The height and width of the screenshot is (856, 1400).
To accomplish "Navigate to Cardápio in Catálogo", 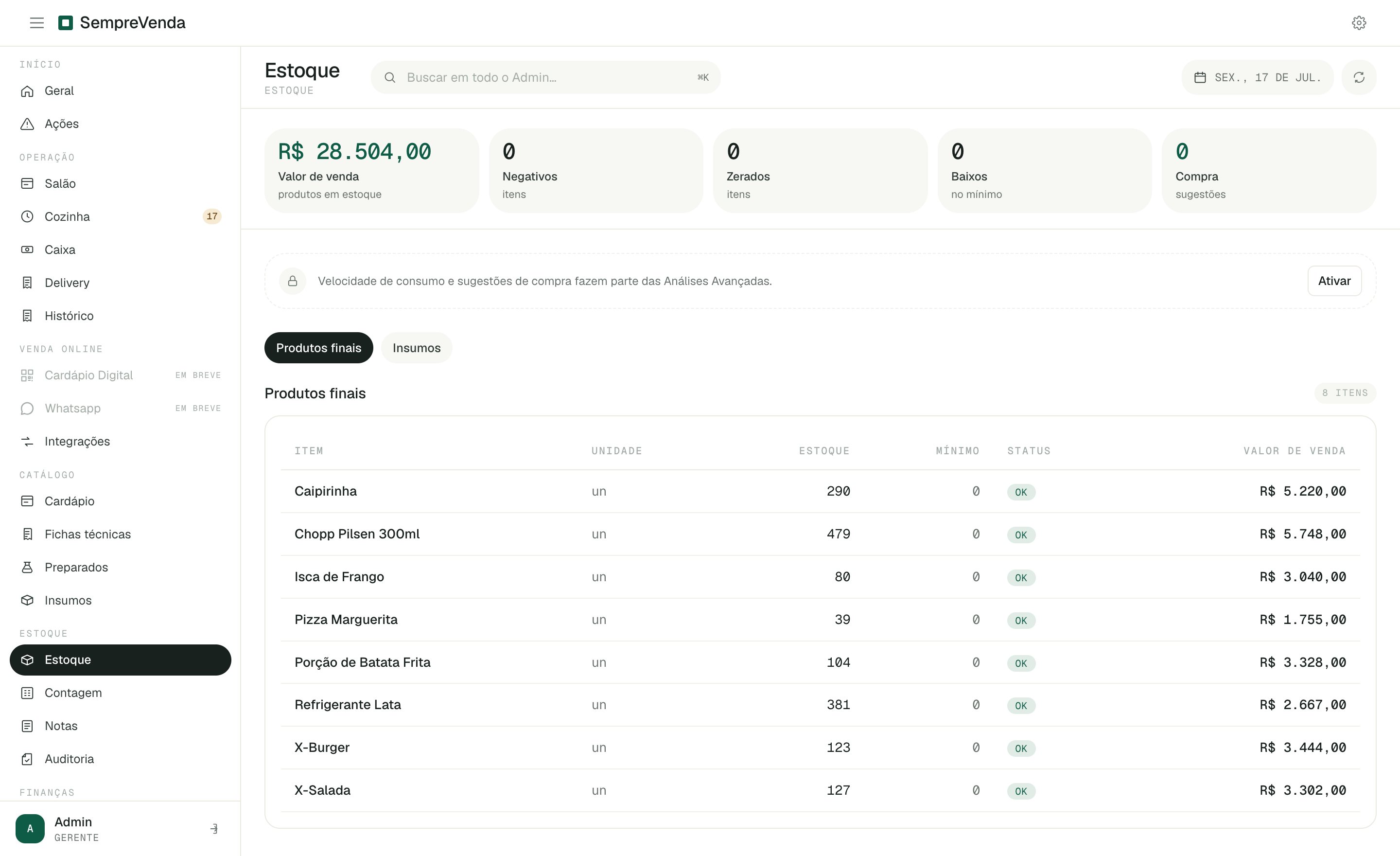I will coord(121,501).
